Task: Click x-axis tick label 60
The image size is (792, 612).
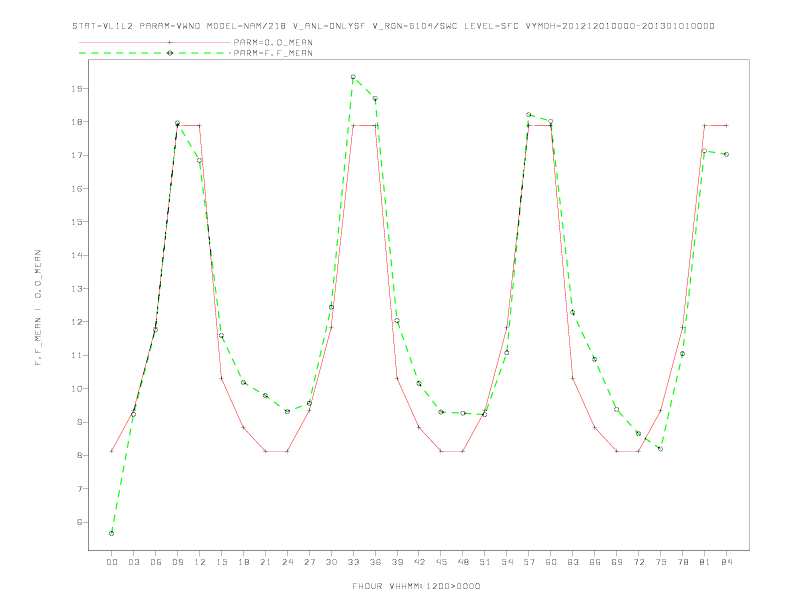Action: pyautogui.click(x=551, y=562)
